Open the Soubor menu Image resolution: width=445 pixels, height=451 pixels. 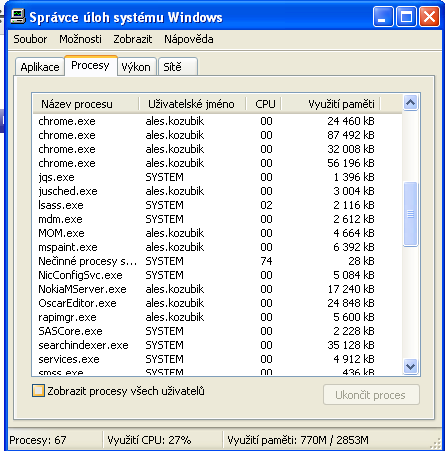pos(30,39)
